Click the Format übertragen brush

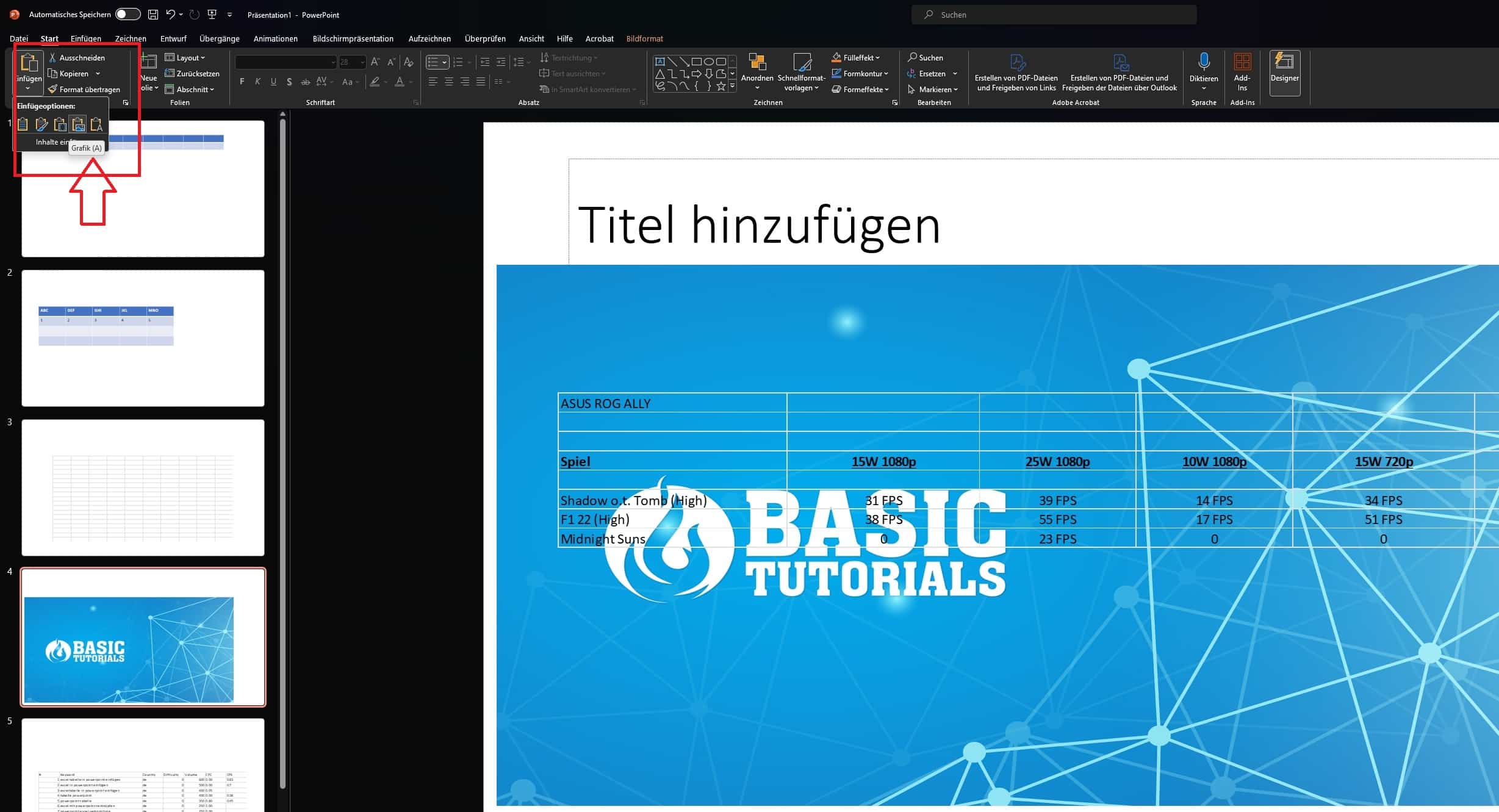coord(84,89)
